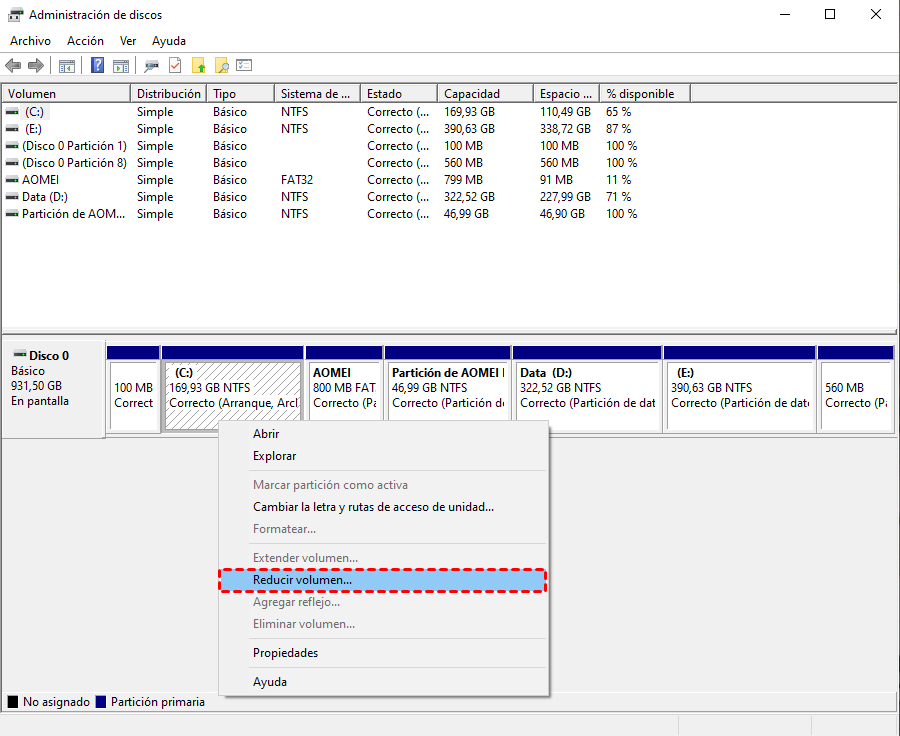
Task: Click the checkmark document toolbar icon
Action: [x=175, y=66]
